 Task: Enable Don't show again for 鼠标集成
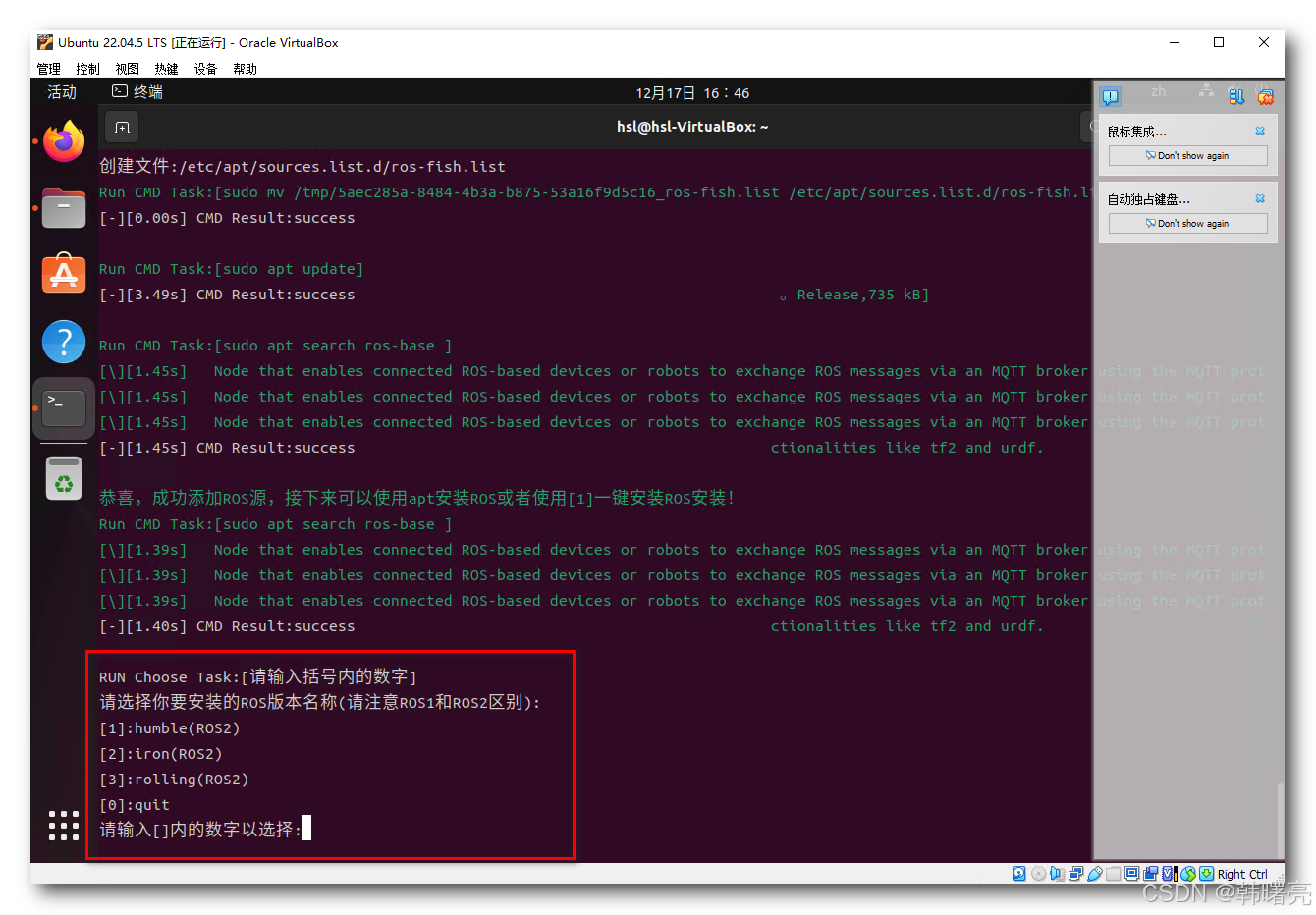[1186, 155]
